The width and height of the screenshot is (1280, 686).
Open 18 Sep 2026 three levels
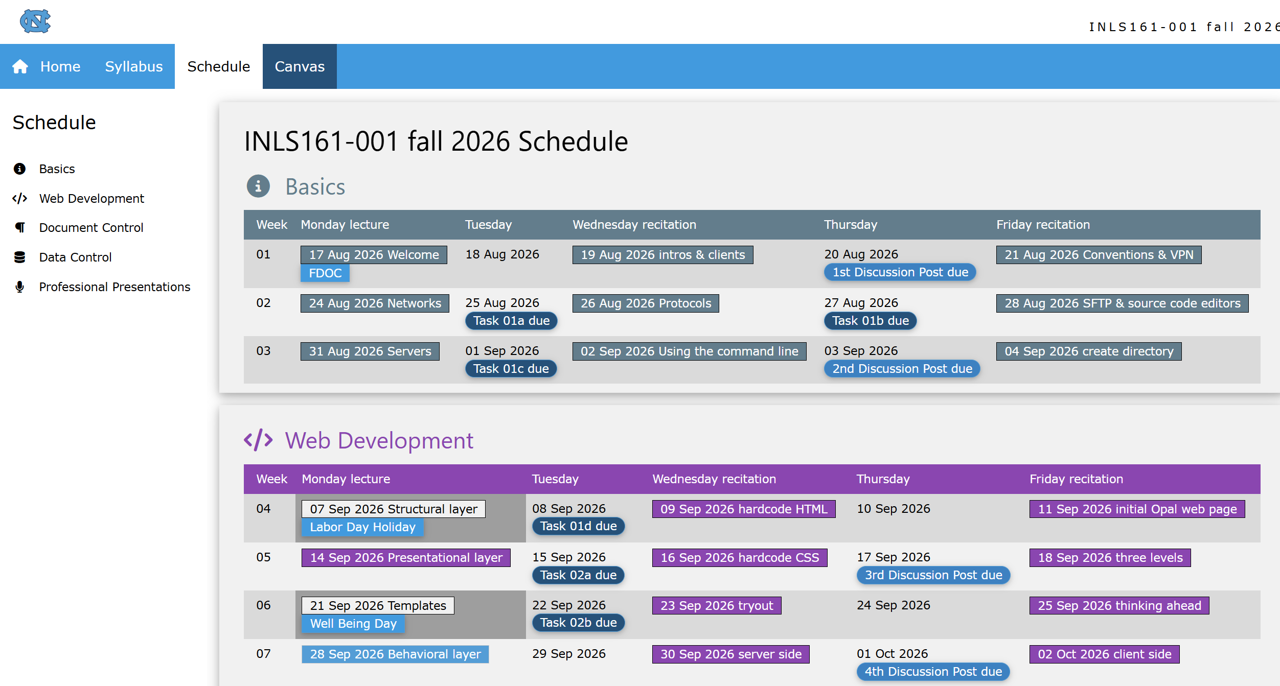[x=1110, y=558]
